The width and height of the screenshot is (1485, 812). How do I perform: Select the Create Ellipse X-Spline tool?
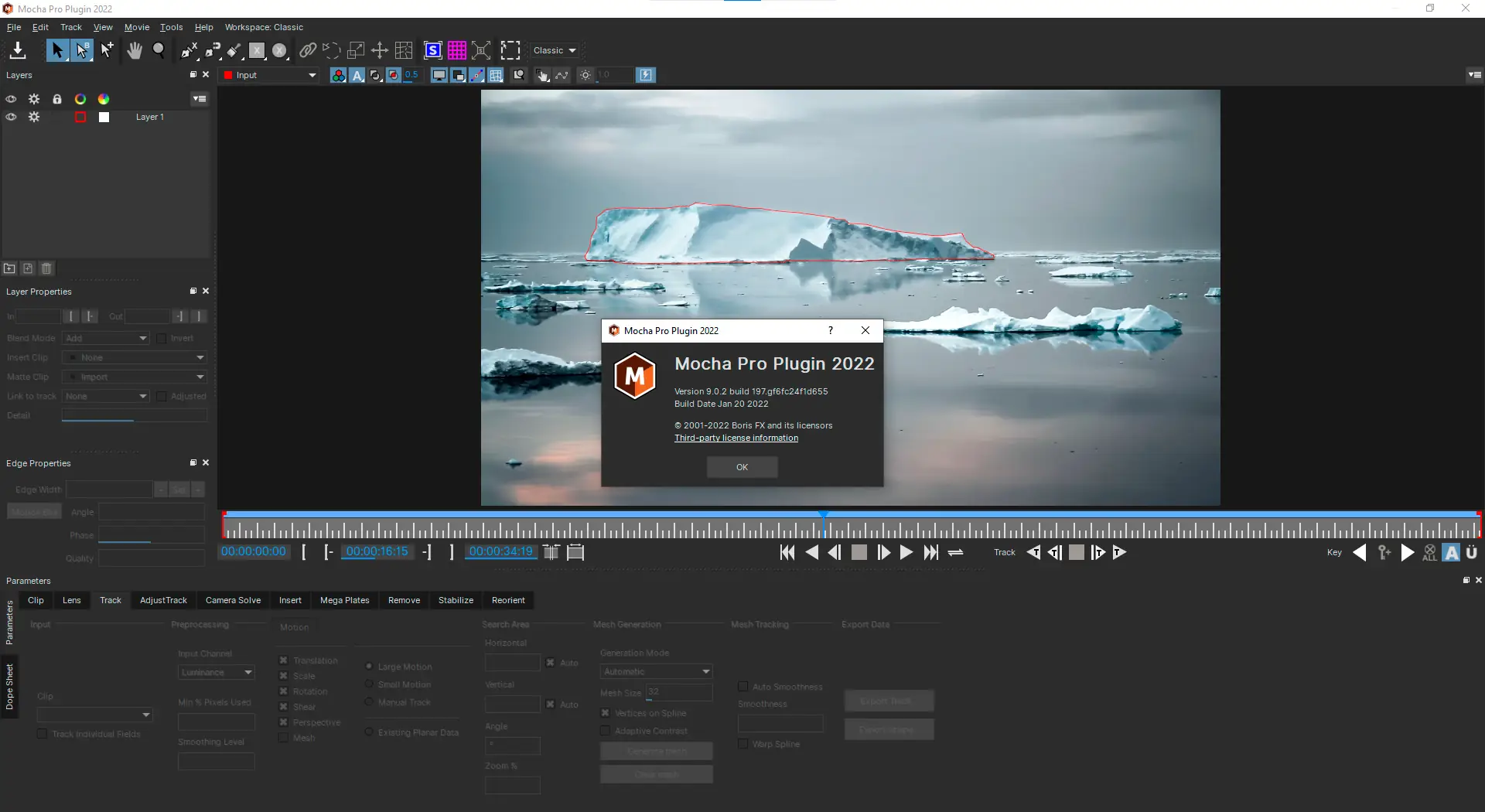(280, 50)
